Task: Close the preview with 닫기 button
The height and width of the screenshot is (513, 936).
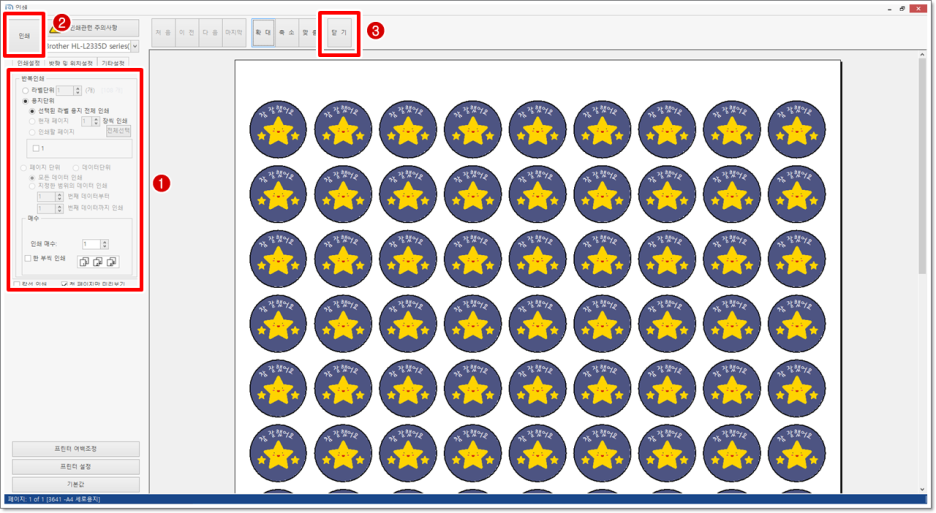Action: 339,33
